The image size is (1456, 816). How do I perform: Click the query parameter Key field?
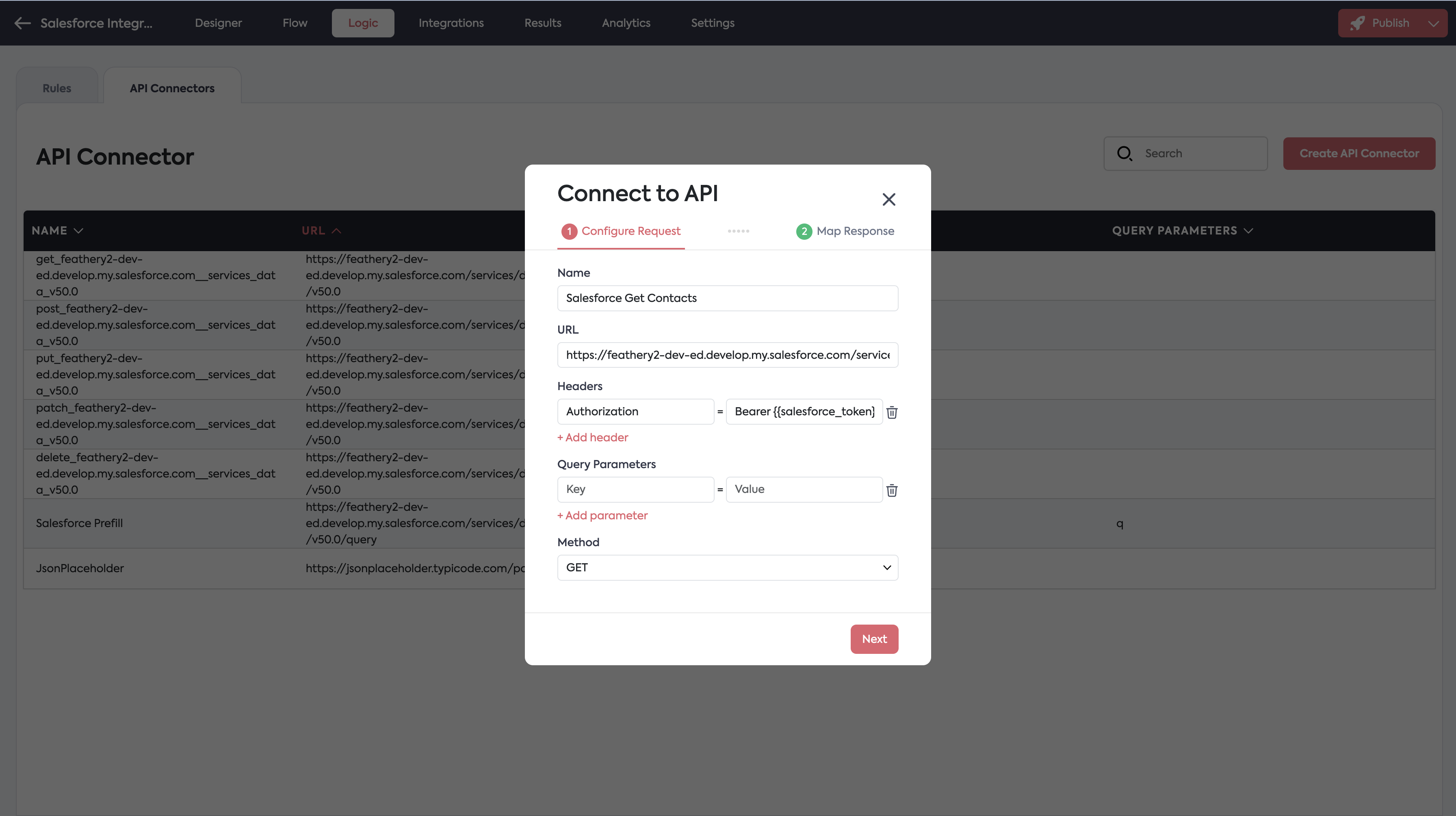635,489
